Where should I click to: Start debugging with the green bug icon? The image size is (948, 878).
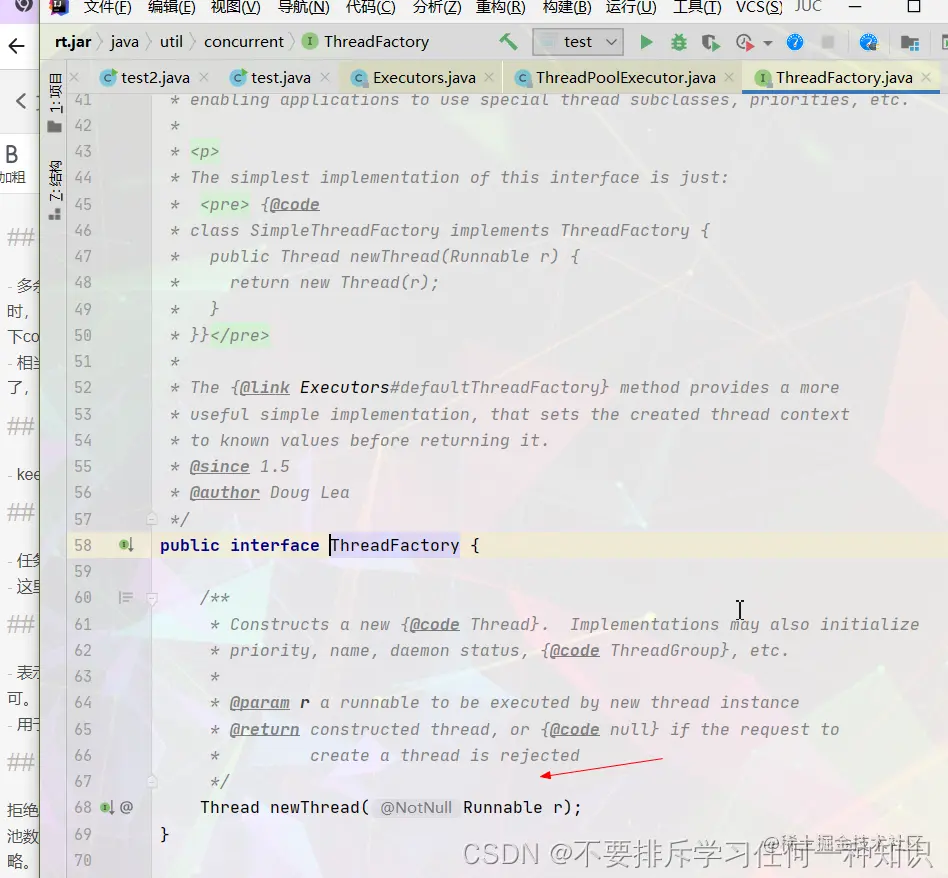tap(679, 42)
